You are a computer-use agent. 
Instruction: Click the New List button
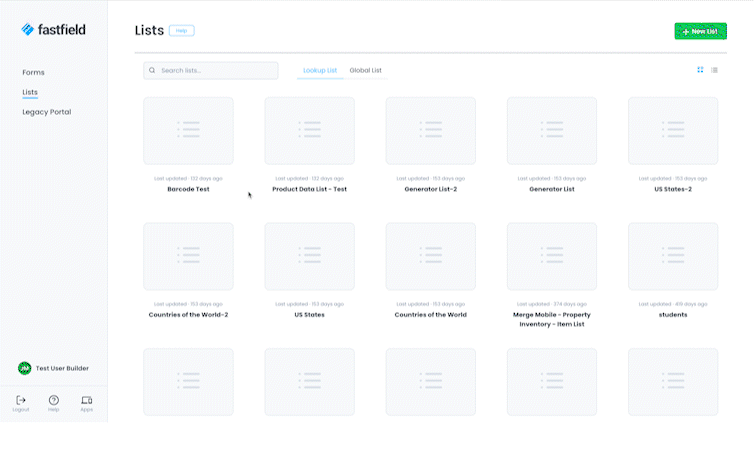pyautogui.click(x=700, y=31)
